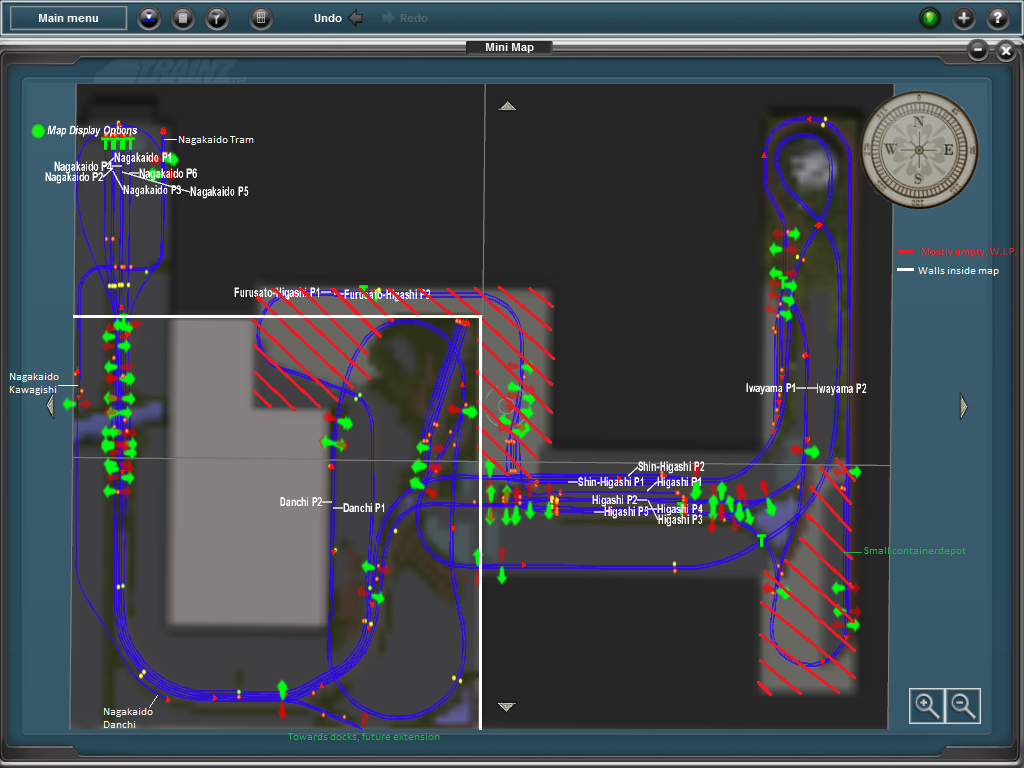Click the Higashi P4 label
Viewport: 1024px width, 768px height.
680,509
